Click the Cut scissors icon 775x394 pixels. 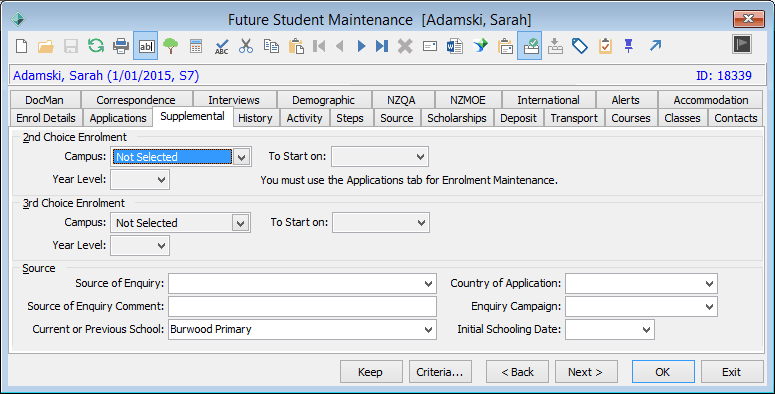click(x=246, y=46)
